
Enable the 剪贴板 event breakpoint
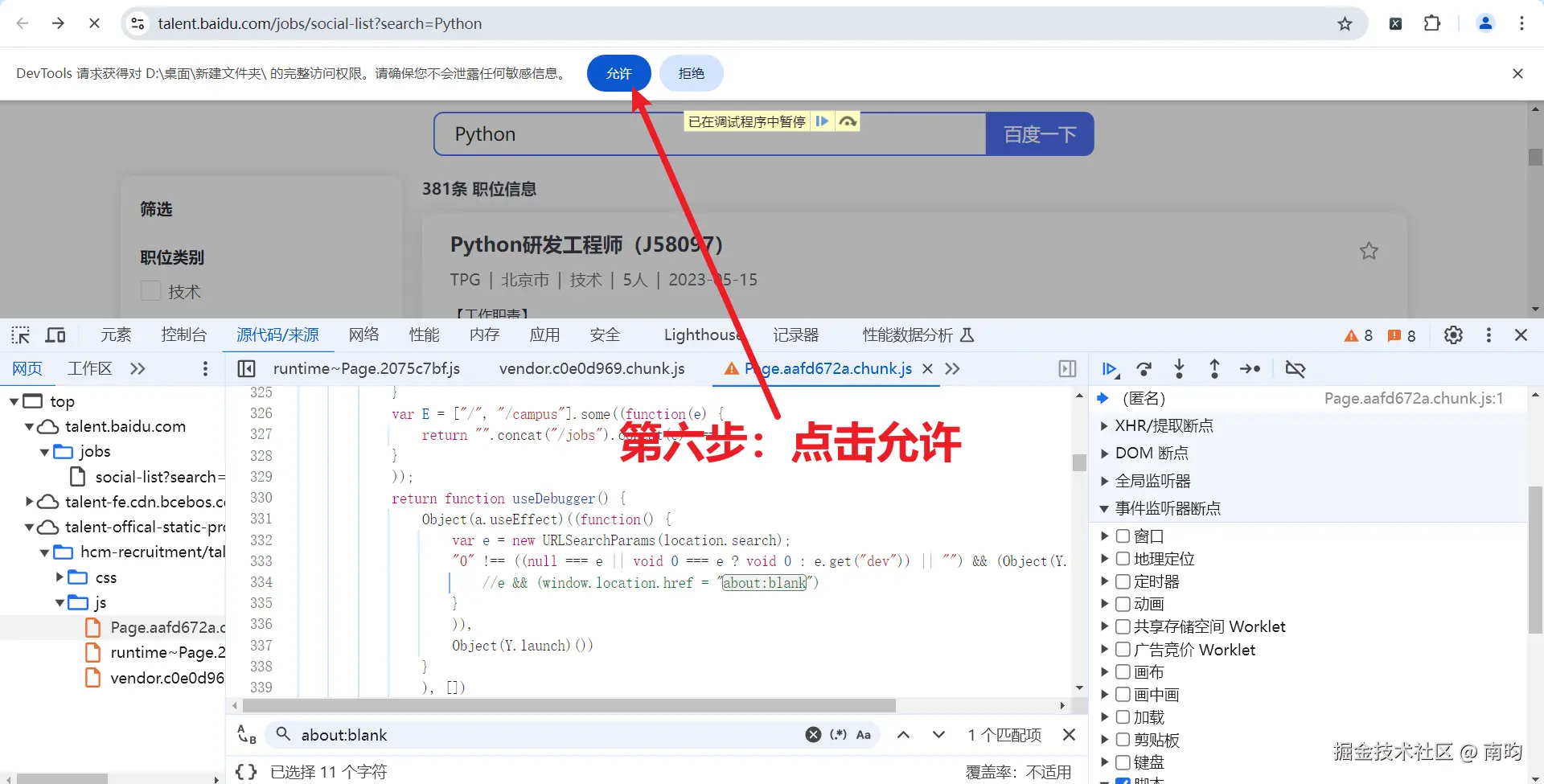(1122, 740)
